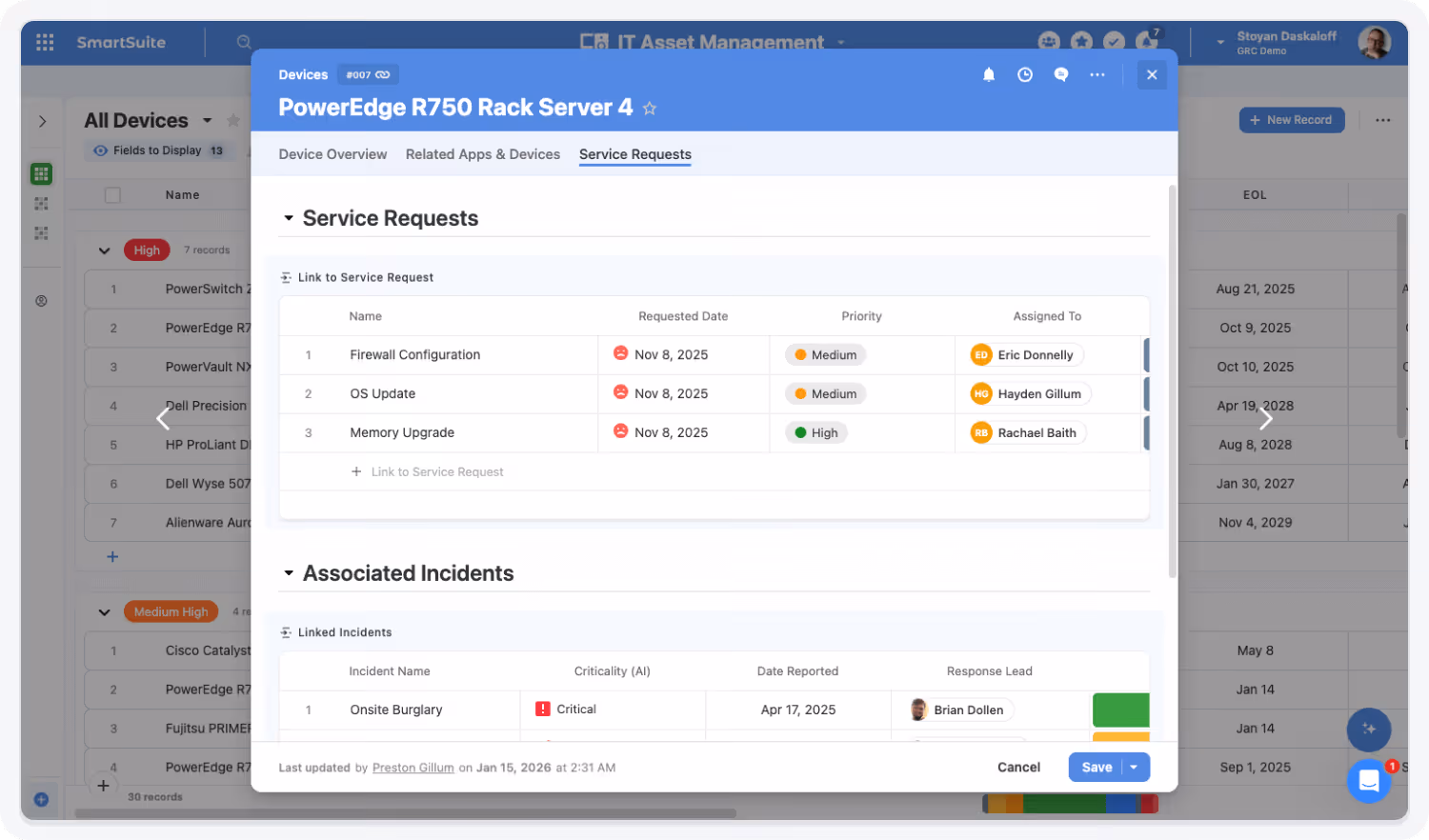Click the record dialog vertical scrollbar
Screen dimensions: 1429x840
coord(1172,381)
